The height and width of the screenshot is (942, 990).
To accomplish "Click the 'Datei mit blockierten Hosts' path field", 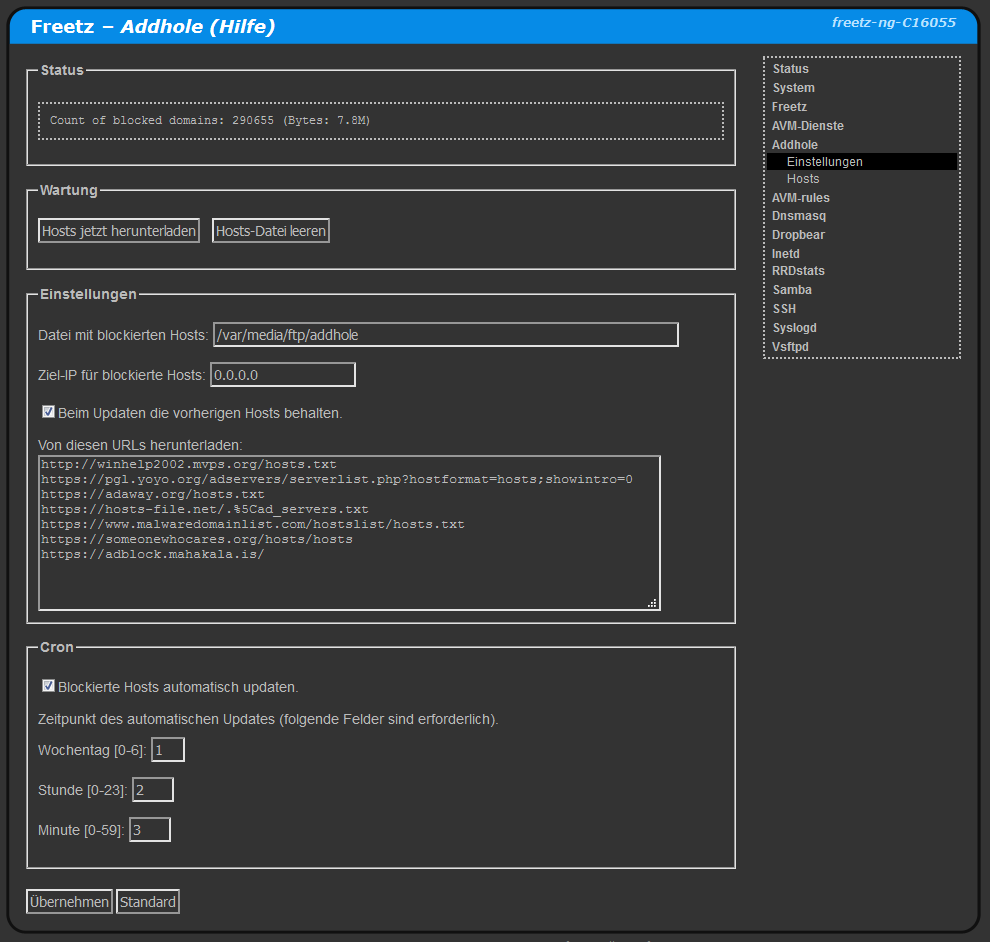I will (x=445, y=335).
